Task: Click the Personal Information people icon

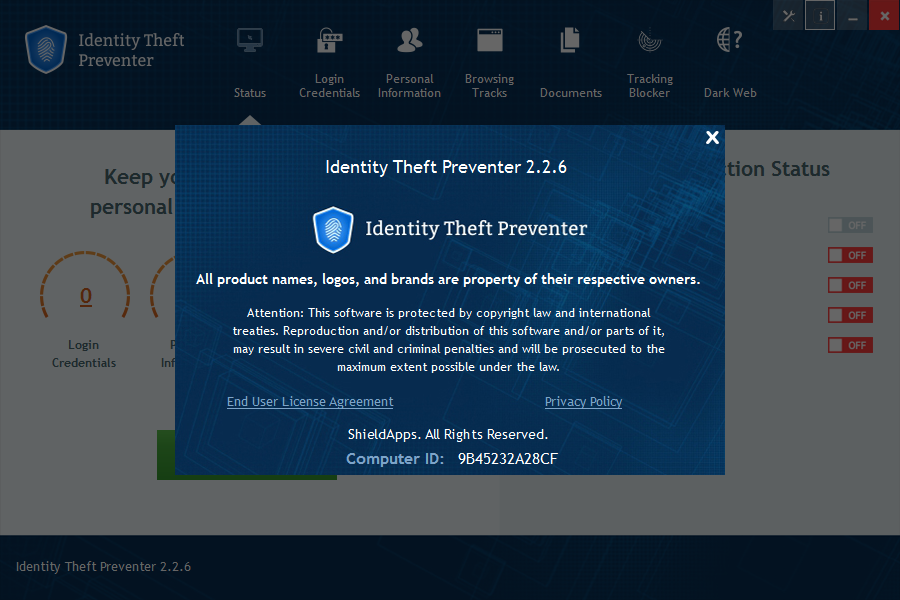Action: pyautogui.click(x=409, y=40)
